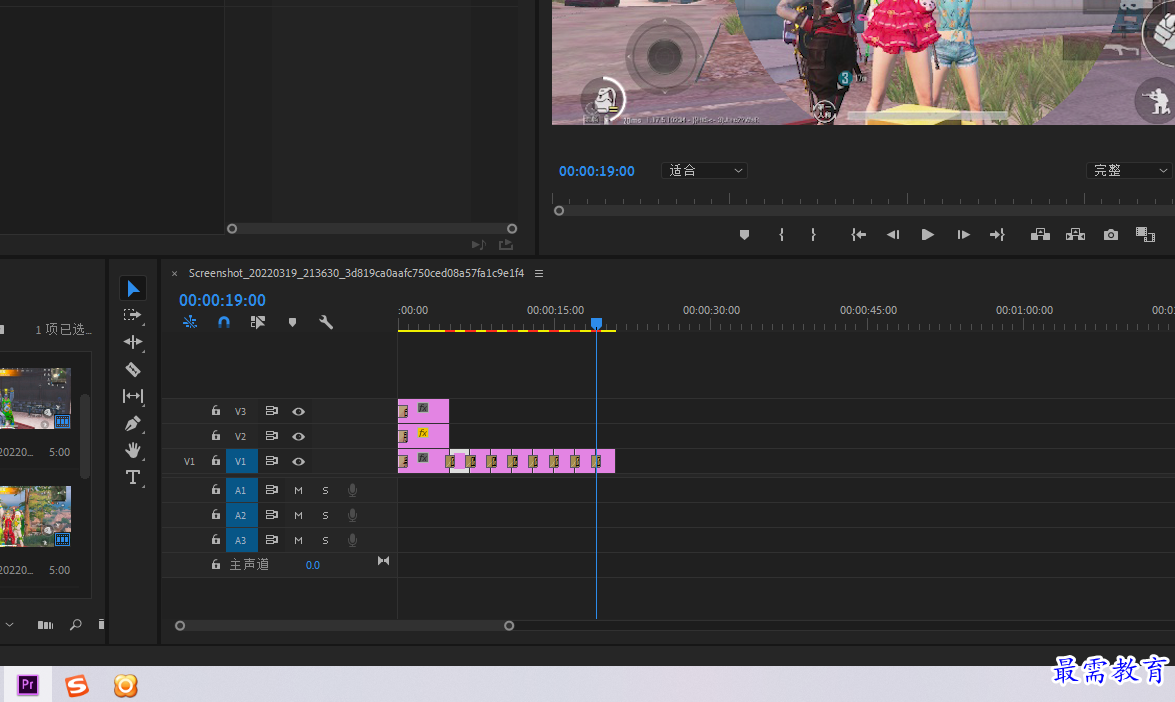The image size is (1175, 702).
Task: Select the Track Select Forward tool
Action: click(133, 315)
